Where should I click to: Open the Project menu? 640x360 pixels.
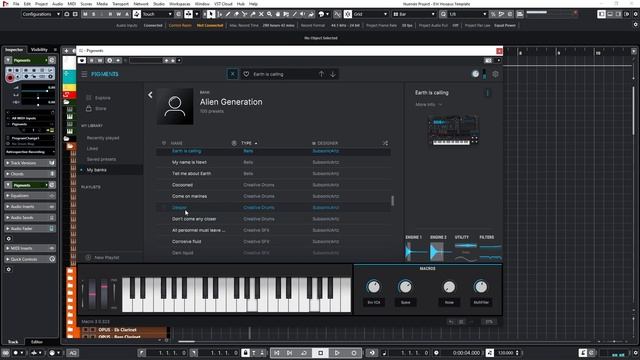[x=41, y=4]
